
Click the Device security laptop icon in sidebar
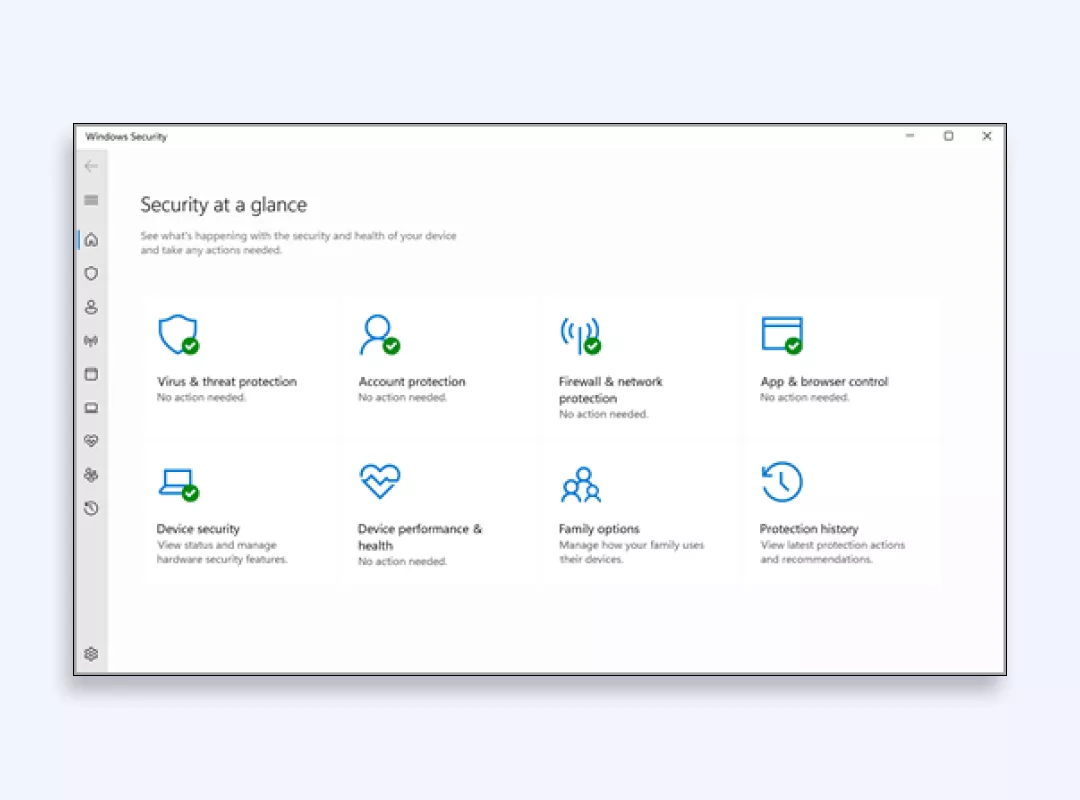91,408
